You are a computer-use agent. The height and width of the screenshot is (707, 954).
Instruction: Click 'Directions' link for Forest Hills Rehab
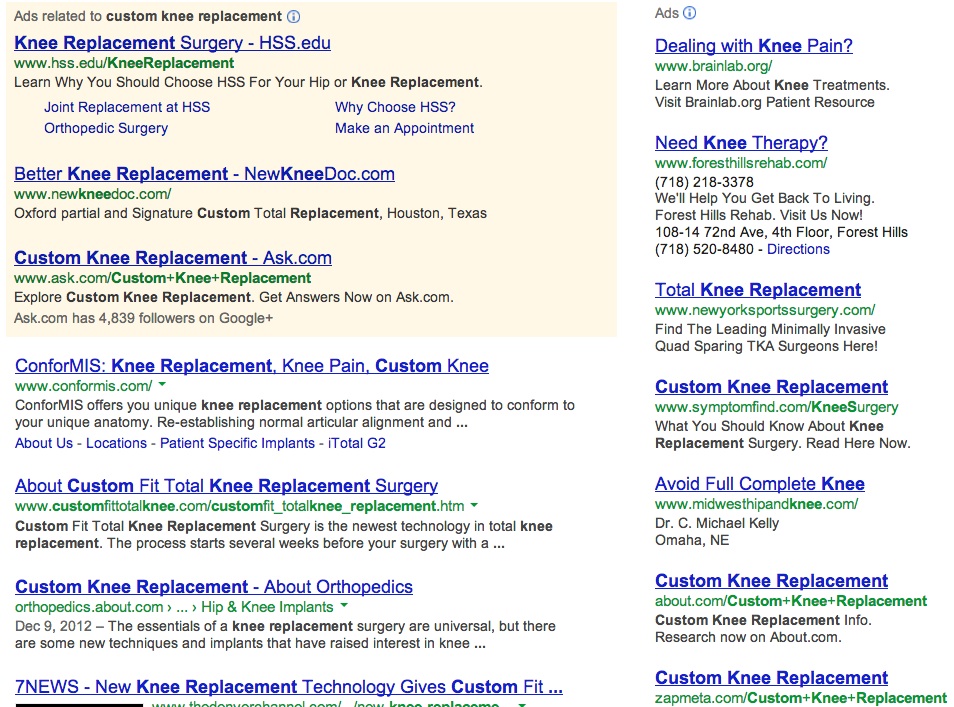click(798, 249)
